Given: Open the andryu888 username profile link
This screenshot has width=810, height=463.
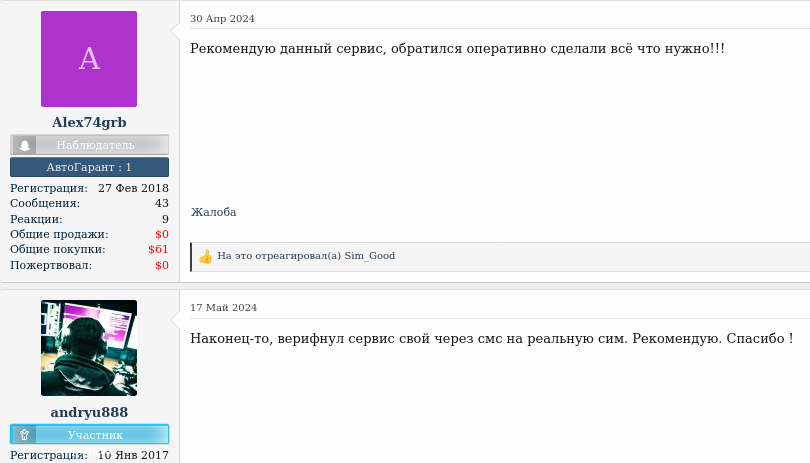Looking at the screenshot, I should pos(89,412).
